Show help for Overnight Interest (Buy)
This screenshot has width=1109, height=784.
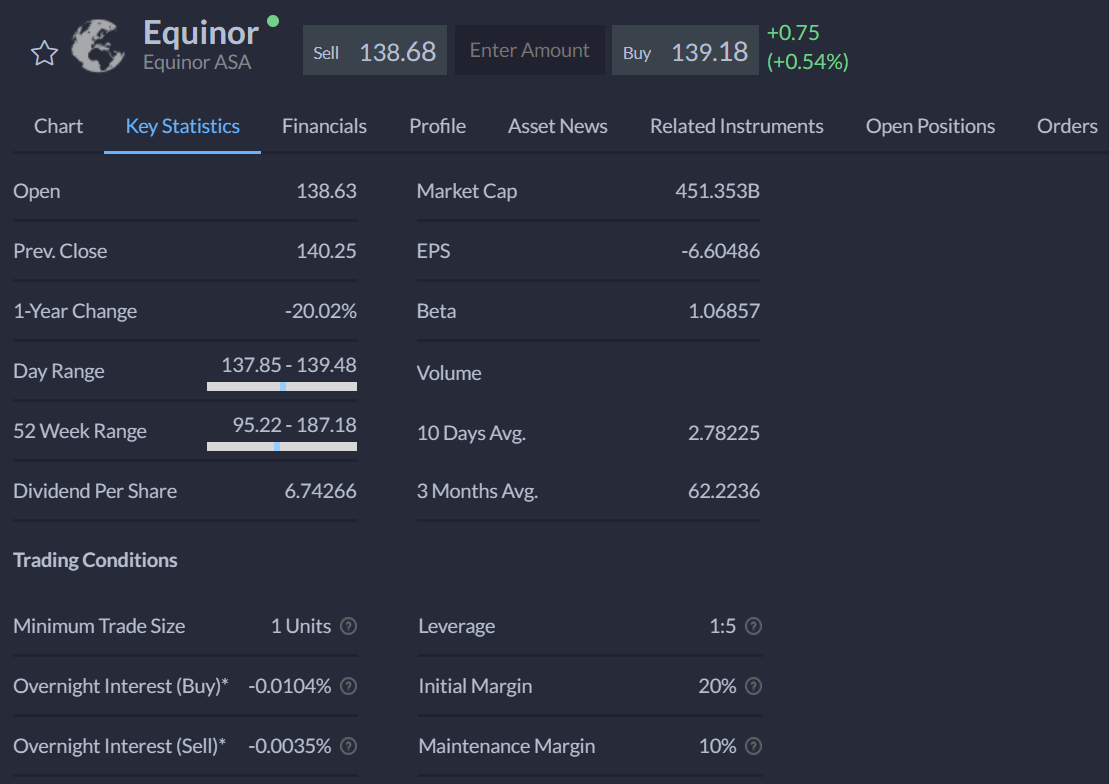348,686
